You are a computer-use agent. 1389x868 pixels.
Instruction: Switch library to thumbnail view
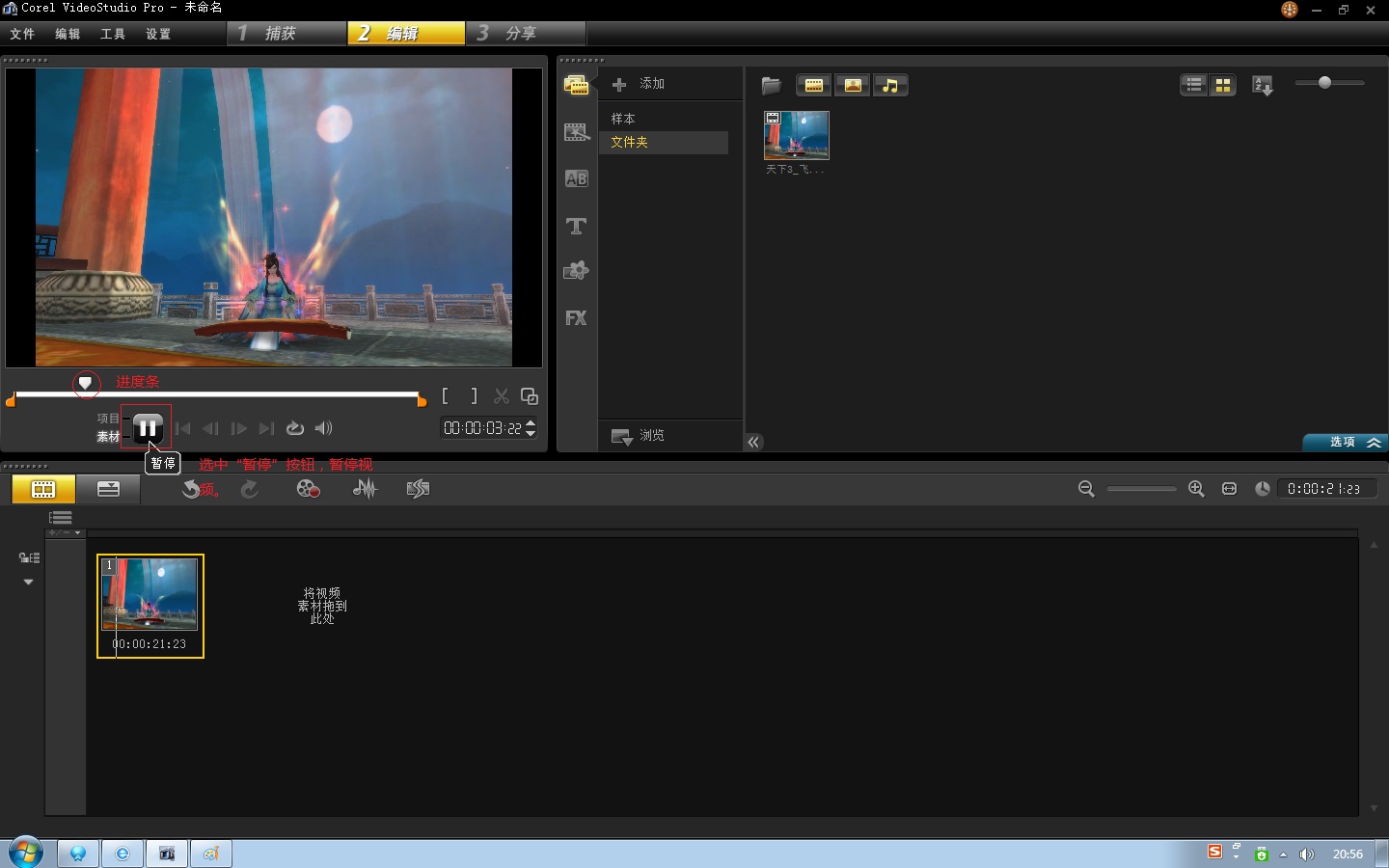tap(1223, 85)
